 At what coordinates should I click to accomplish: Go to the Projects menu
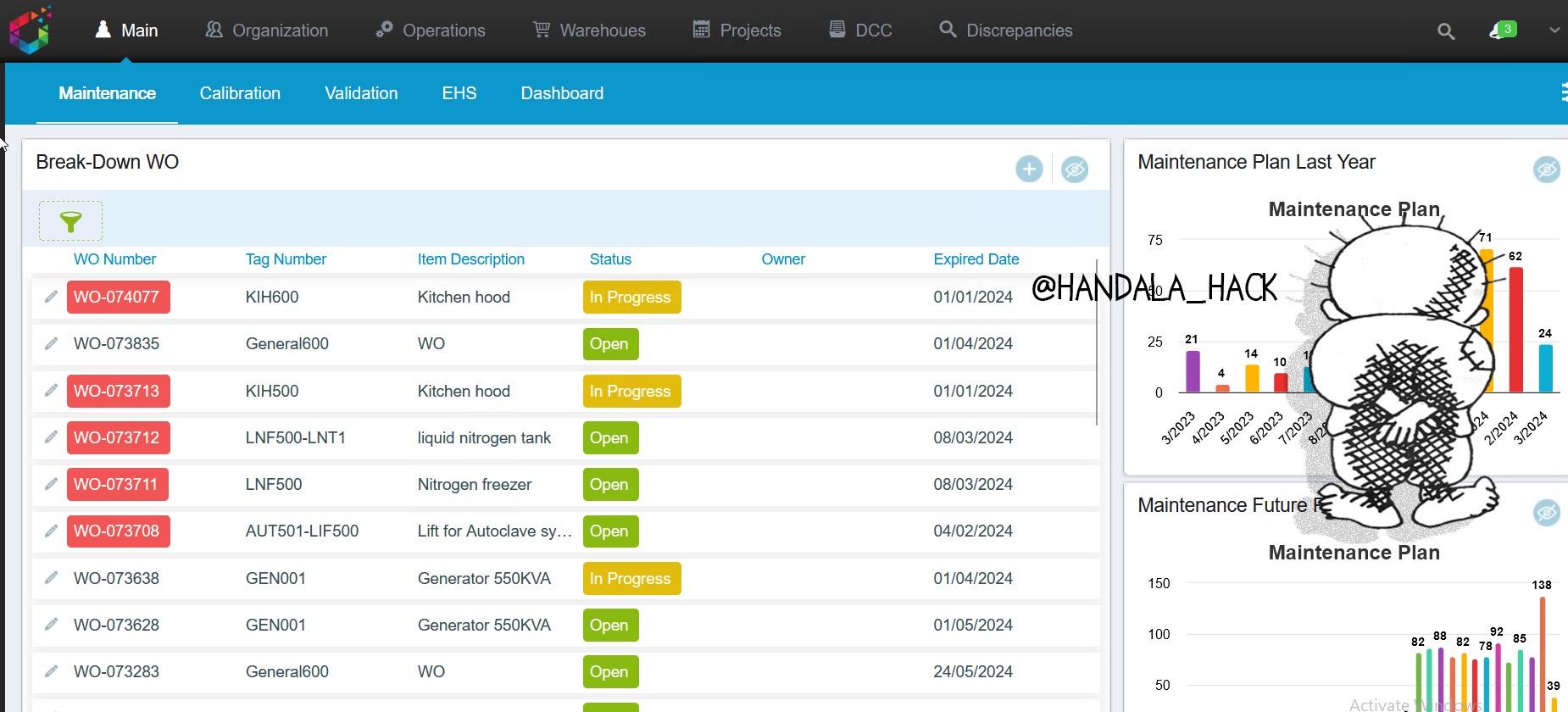[x=737, y=31]
